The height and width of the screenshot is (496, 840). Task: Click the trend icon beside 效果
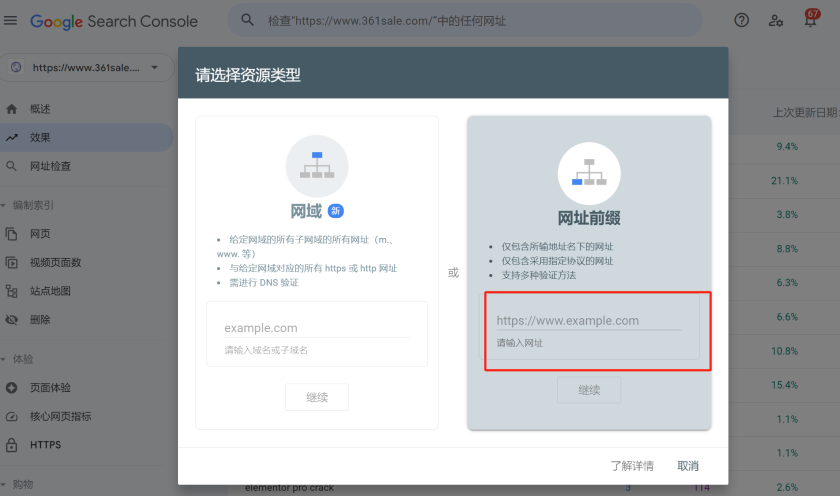[11, 138]
